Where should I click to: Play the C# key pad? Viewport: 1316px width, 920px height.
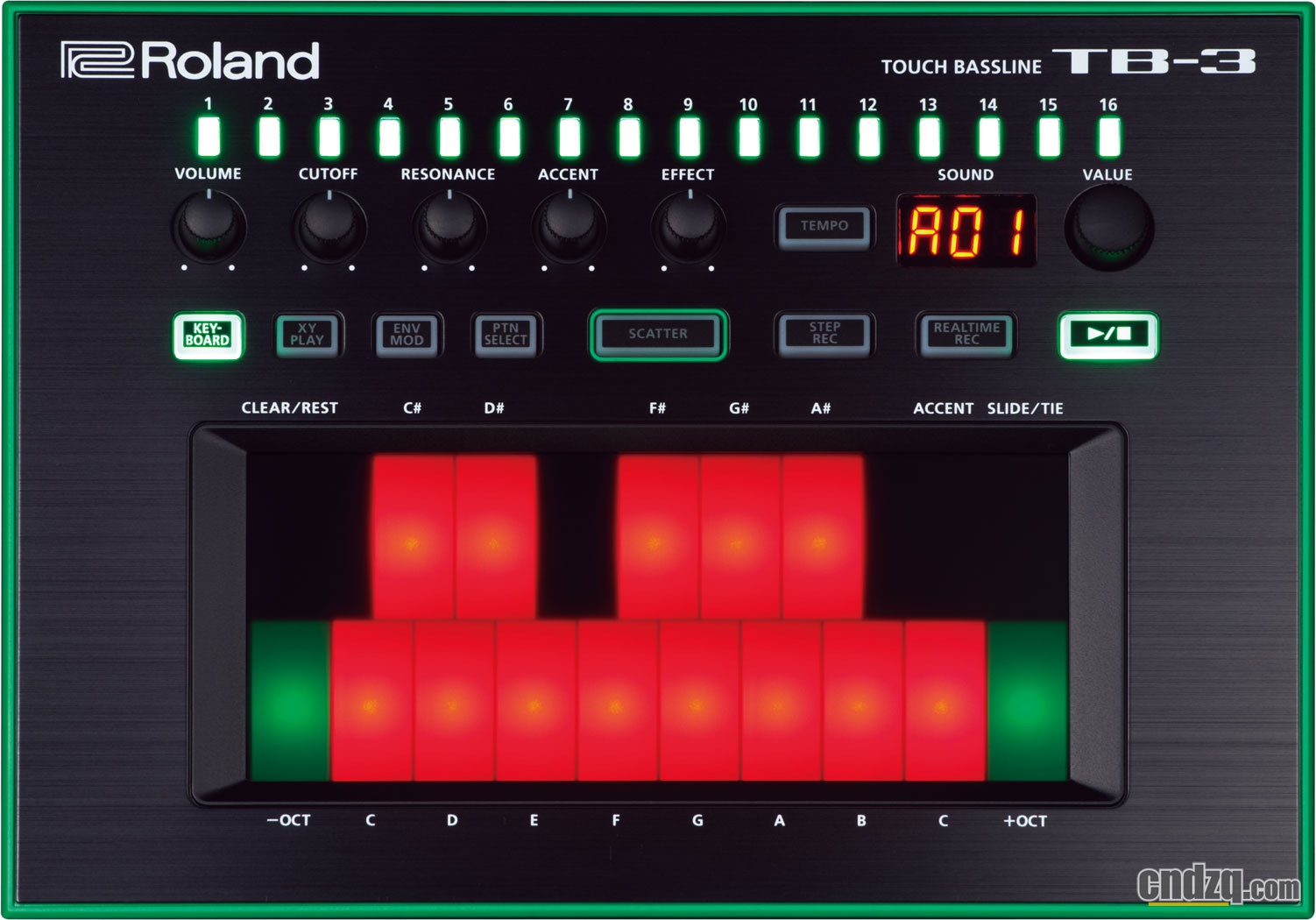[x=413, y=536]
